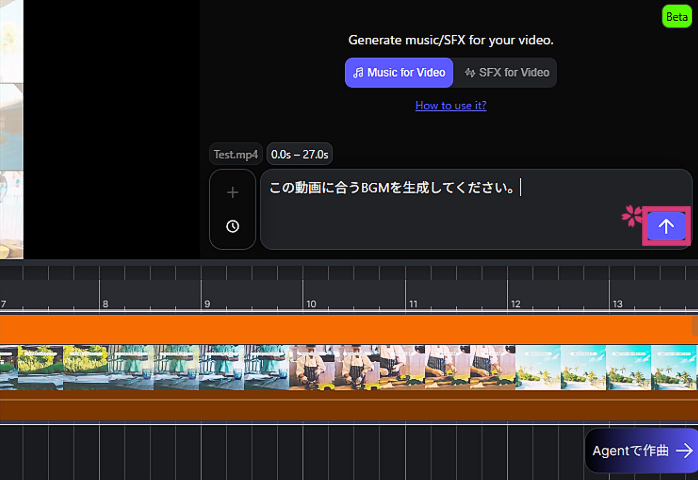Open the "How to use it?" link
698x480 pixels.
click(451, 105)
